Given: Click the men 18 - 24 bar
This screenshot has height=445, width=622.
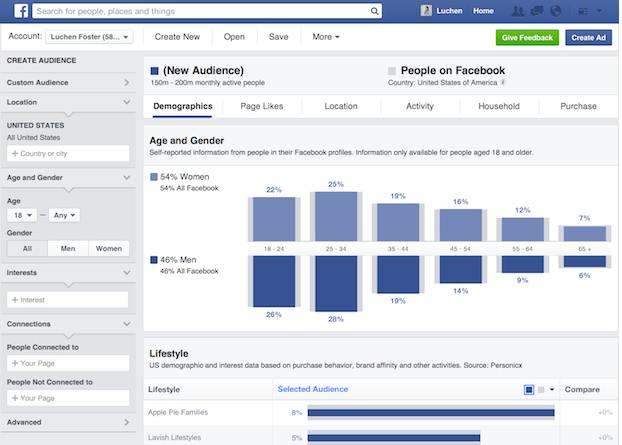Looking at the screenshot, I should pyautogui.click(x=274, y=281).
